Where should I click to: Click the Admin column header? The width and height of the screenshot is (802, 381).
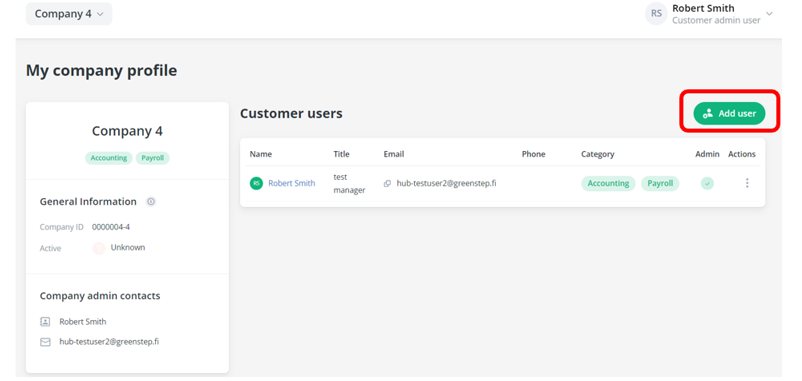(x=707, y=154)
